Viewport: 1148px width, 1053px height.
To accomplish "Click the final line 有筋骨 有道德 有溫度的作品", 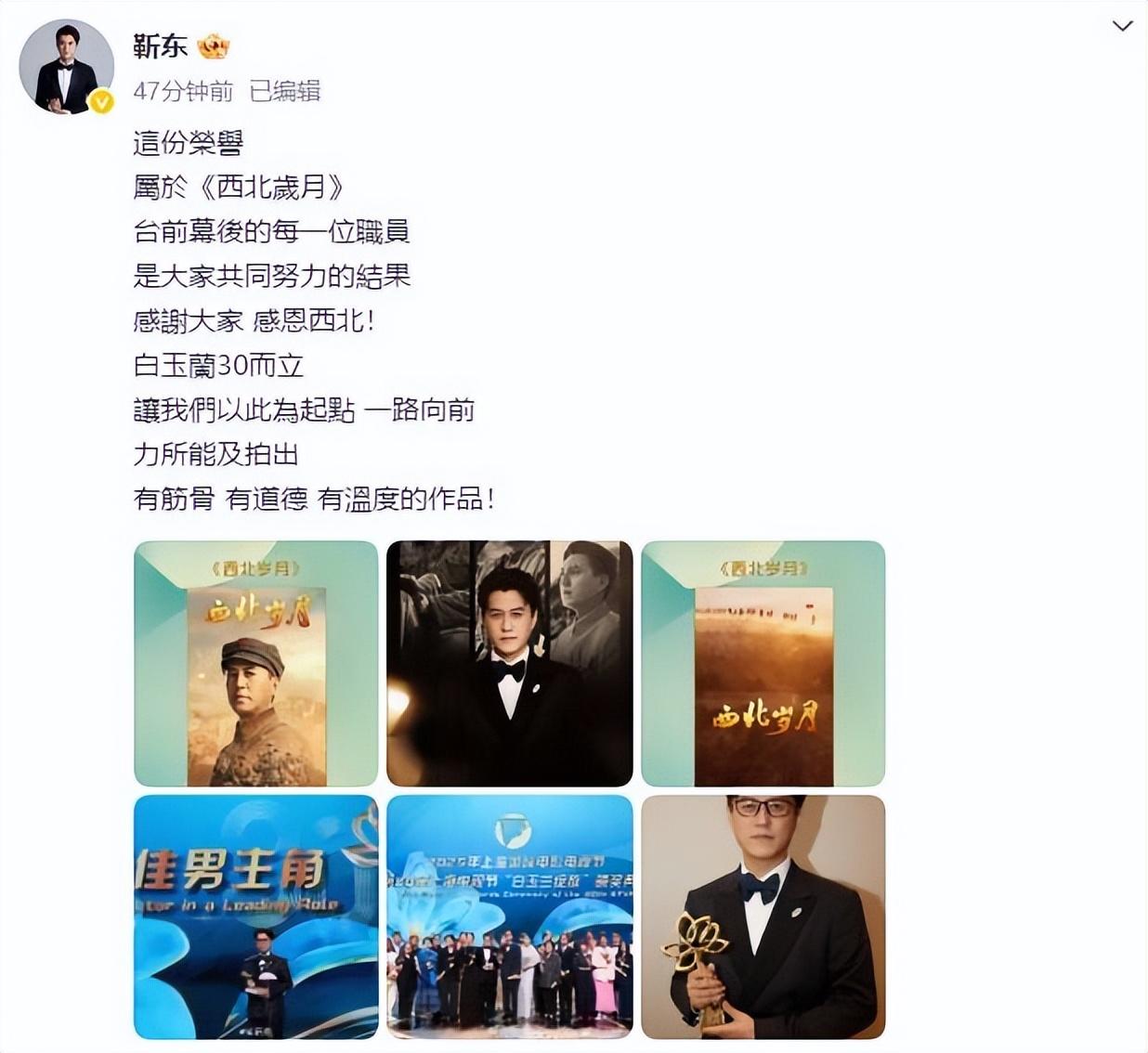I will coord(314,499).
